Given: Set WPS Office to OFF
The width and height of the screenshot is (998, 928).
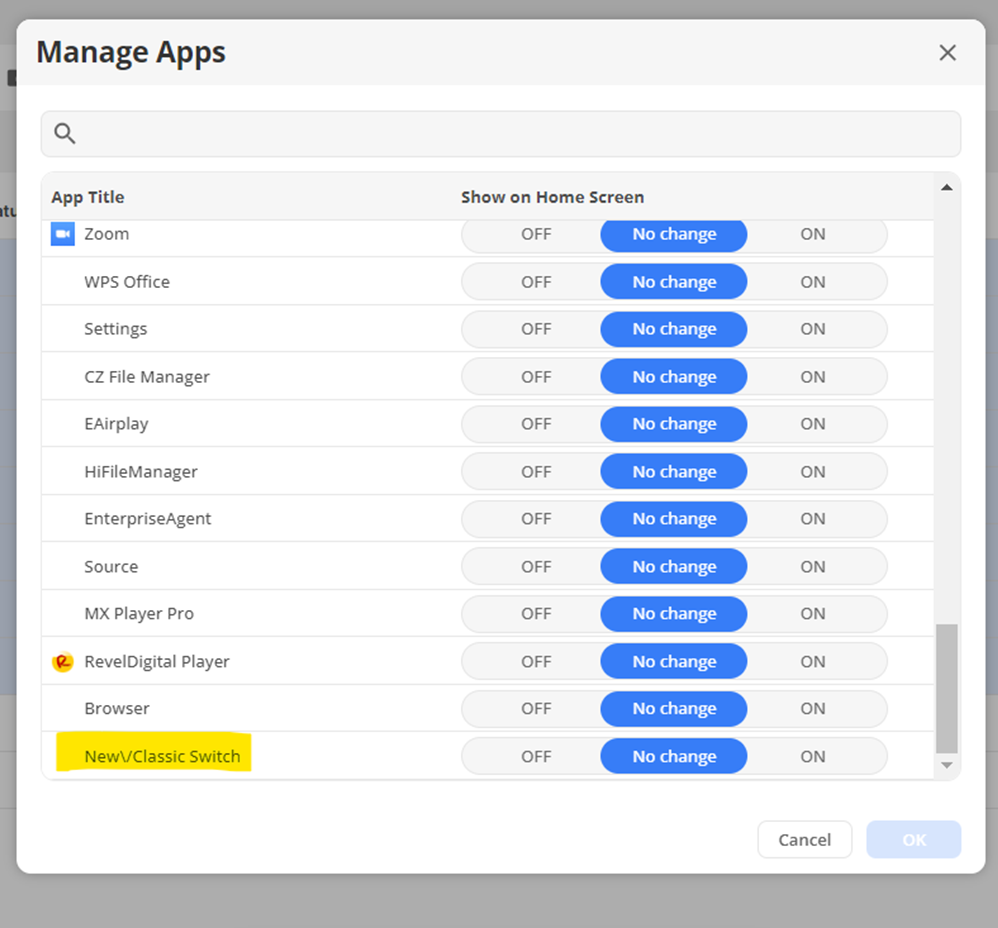Looking at the screenshot, I should [536, 282].
